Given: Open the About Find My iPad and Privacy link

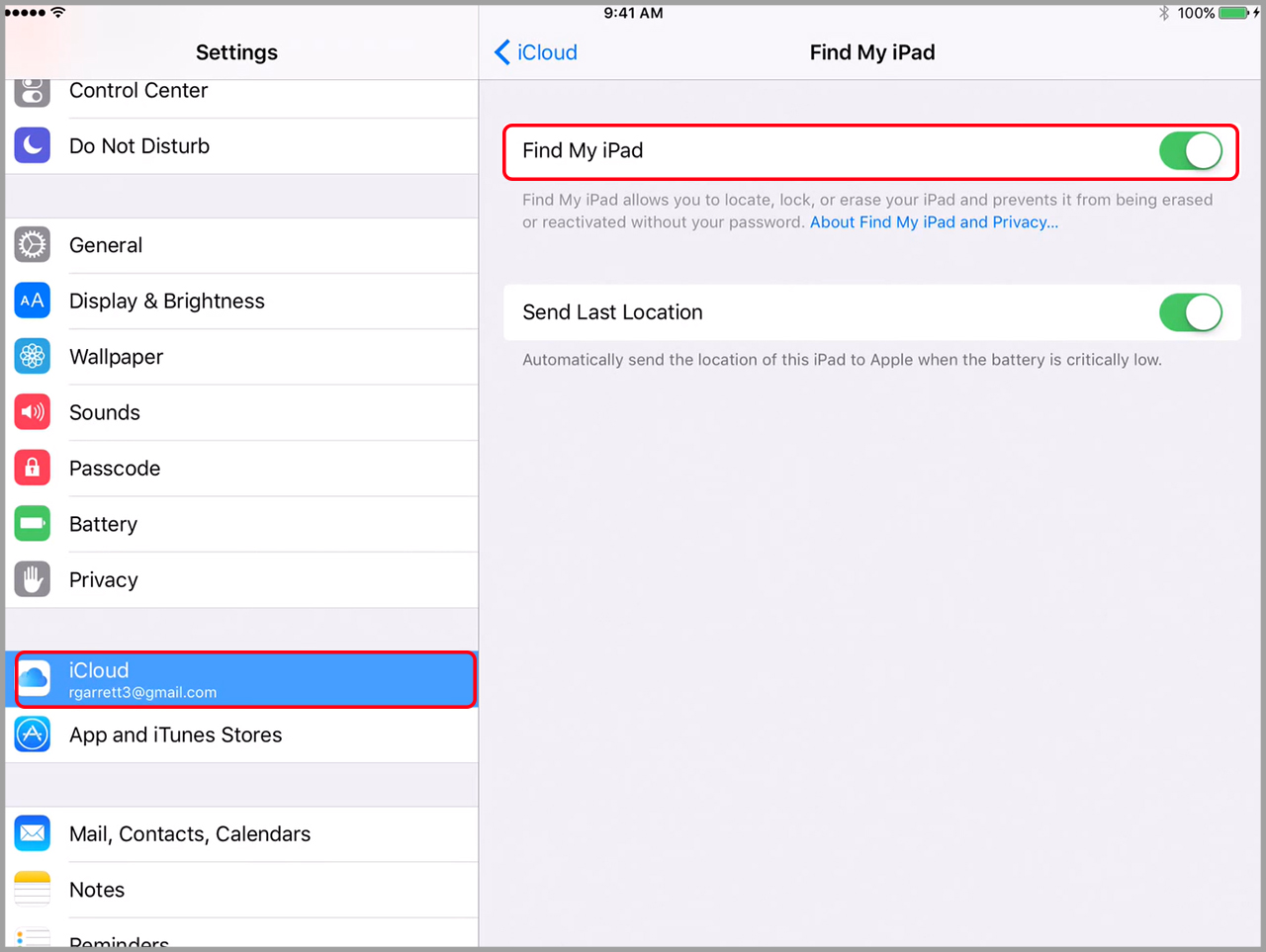Looking at the screenshot, I should [x=933, y=221].
